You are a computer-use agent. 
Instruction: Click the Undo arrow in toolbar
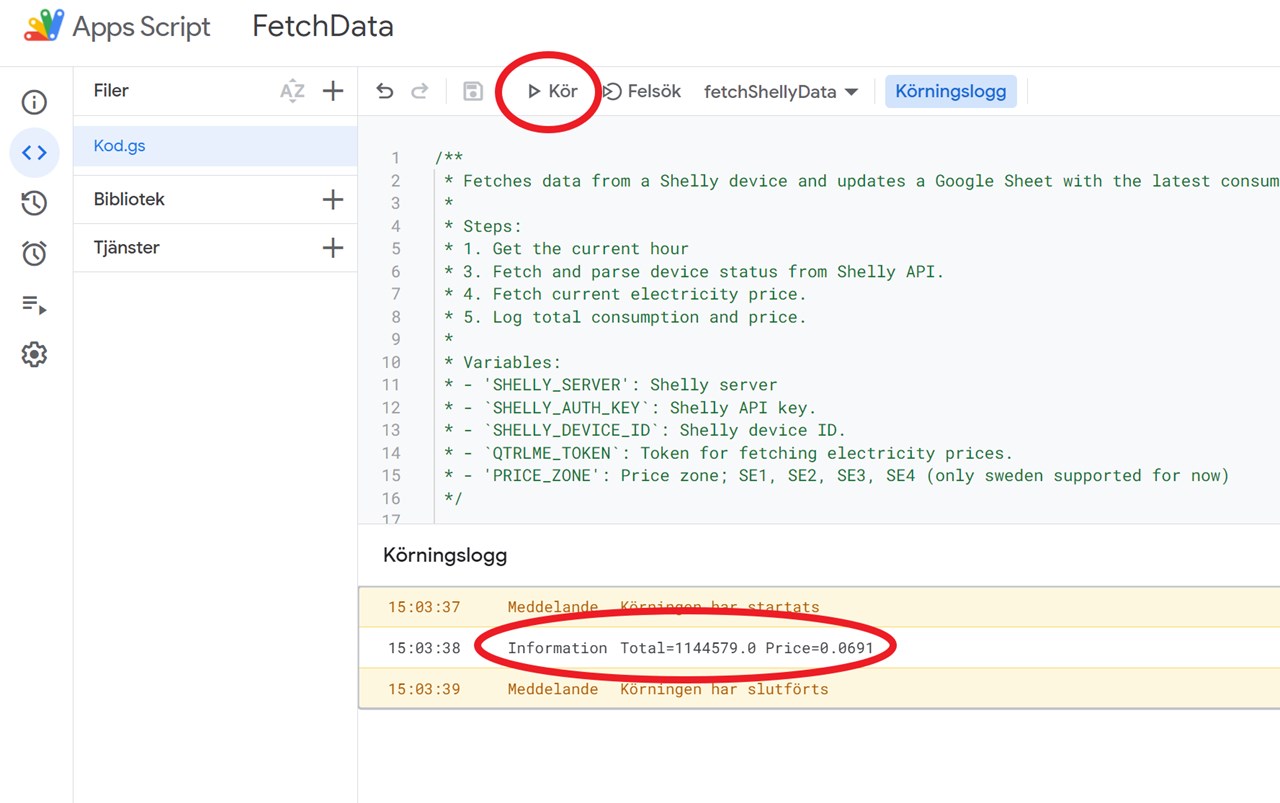pyautogui.click(x=384, y=91)
